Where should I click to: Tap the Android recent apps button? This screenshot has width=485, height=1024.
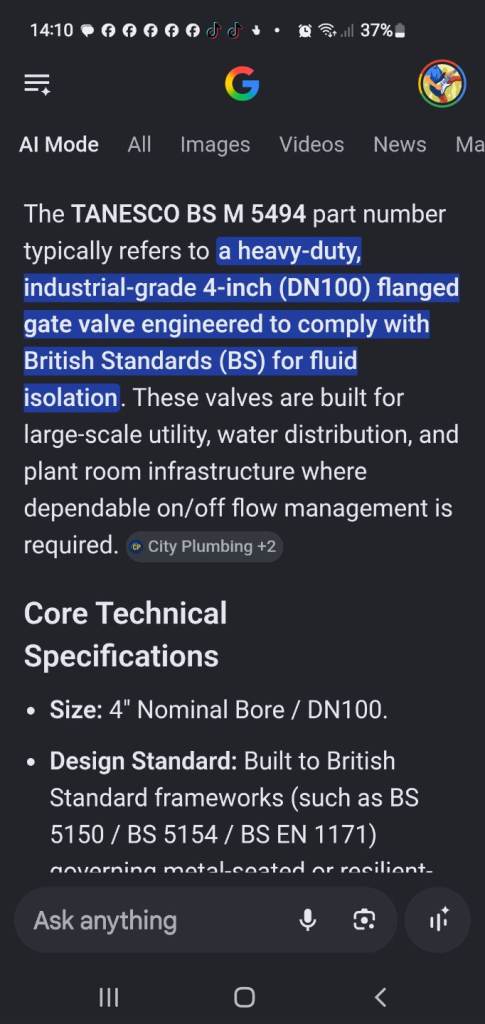point(108,997)
